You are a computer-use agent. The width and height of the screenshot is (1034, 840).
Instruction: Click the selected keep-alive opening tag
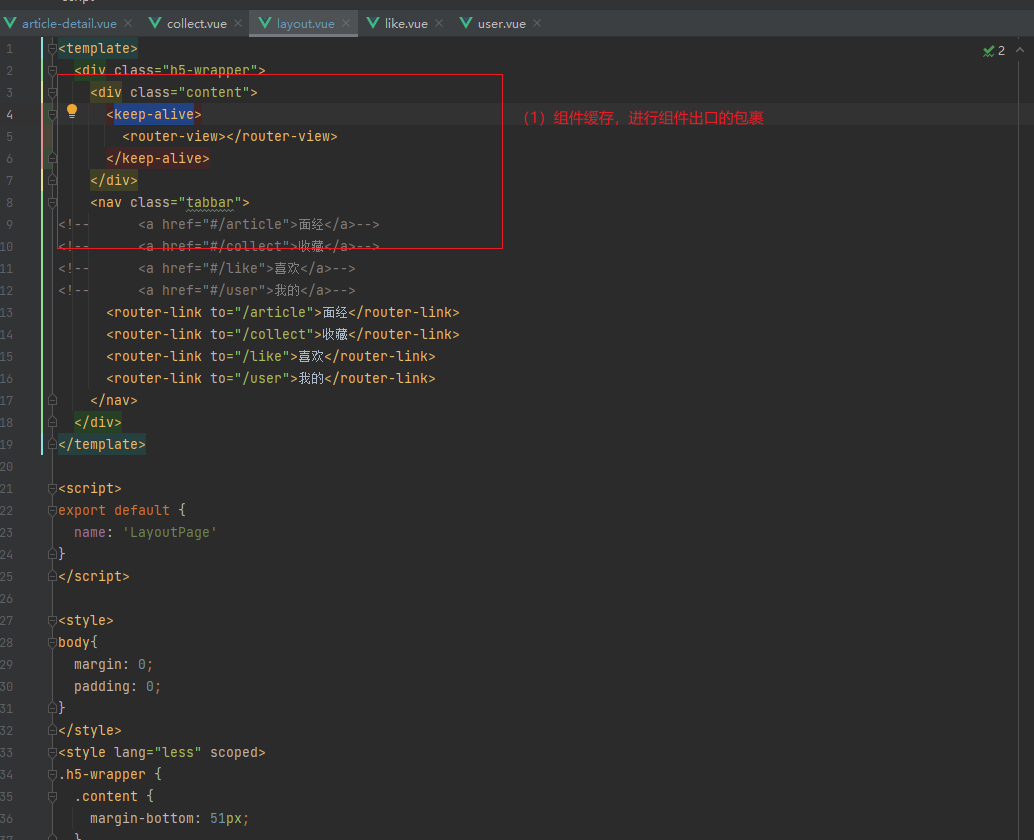[154, 114]
